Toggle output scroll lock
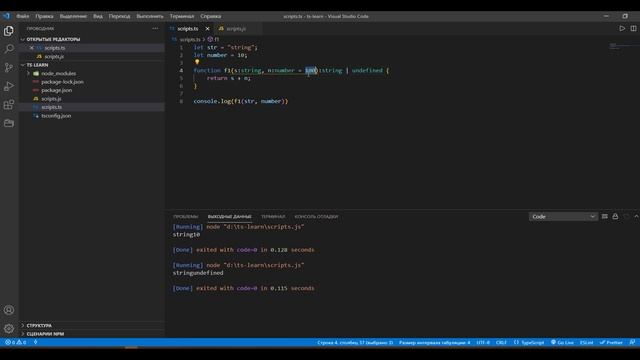This screenshot has height=360, width=640. (615, 216)
